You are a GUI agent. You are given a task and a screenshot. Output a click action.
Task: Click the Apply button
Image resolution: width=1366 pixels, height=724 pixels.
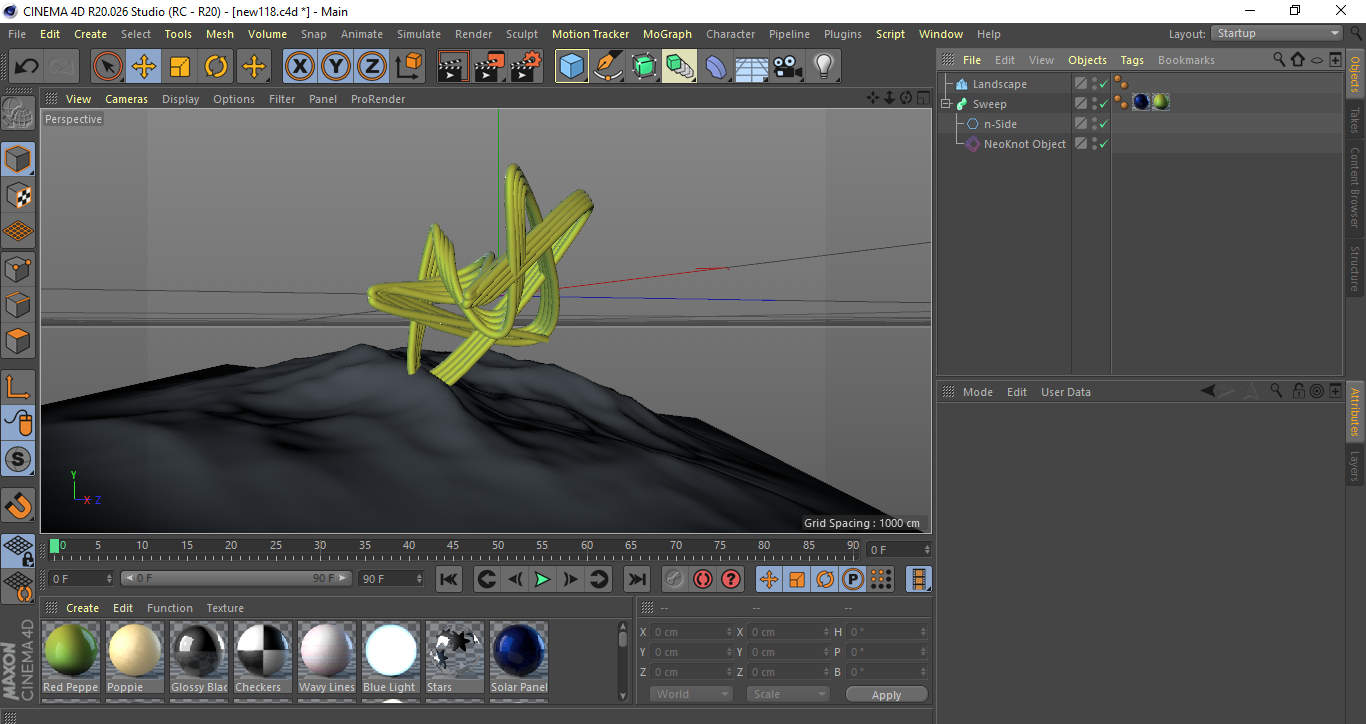pos(886,695)
